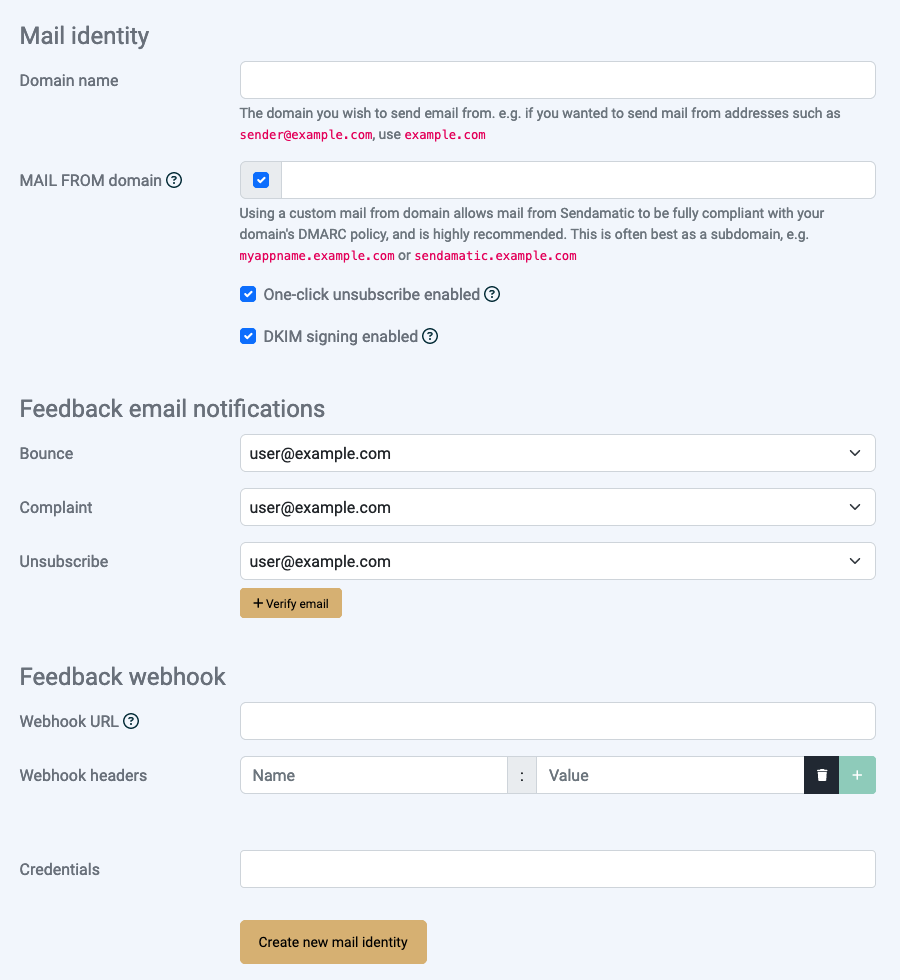Image resolution: width=900 pixels, height=980 pixels.
Task: Uncheck DKIM signing enabled
Action: coord(248,336)
